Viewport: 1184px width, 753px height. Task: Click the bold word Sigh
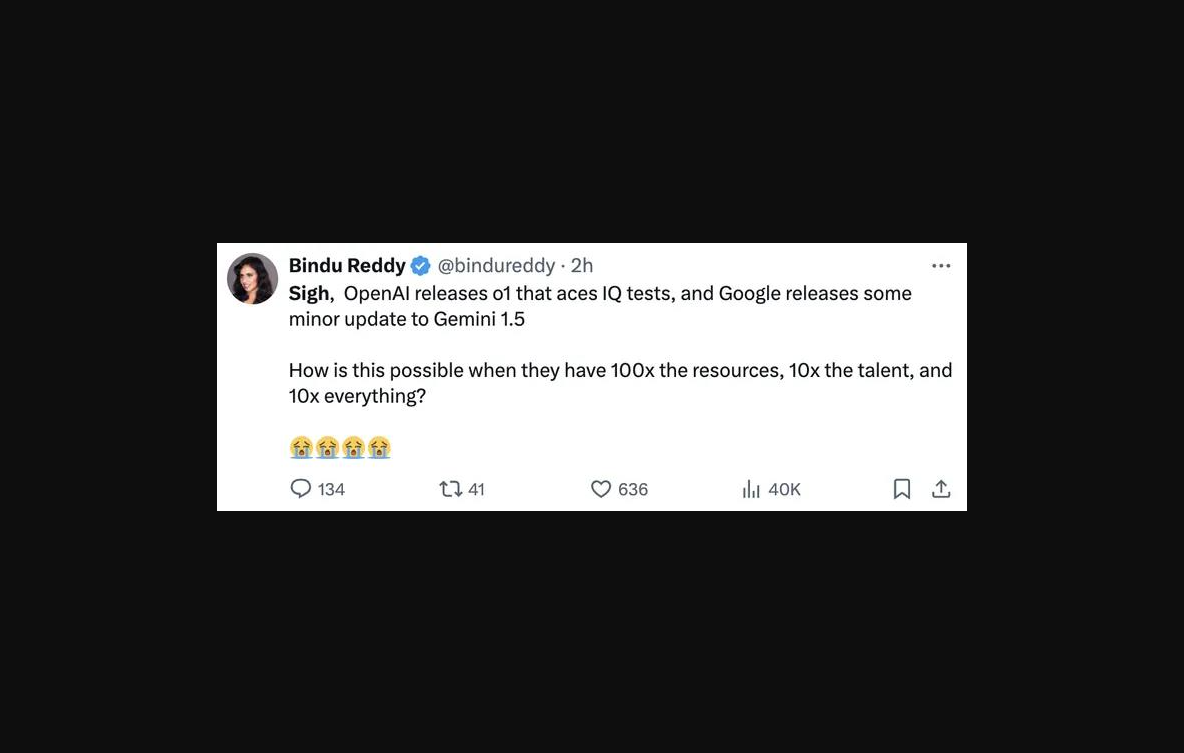(x=309, y=293)
